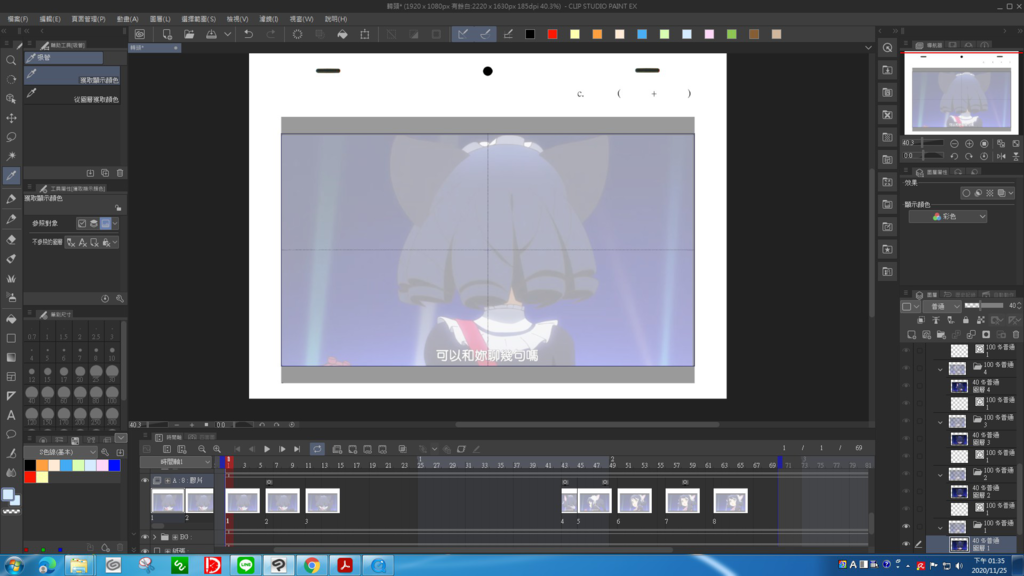
Task: Toggle visibility of animation folder A
Action: pos(145,481)
